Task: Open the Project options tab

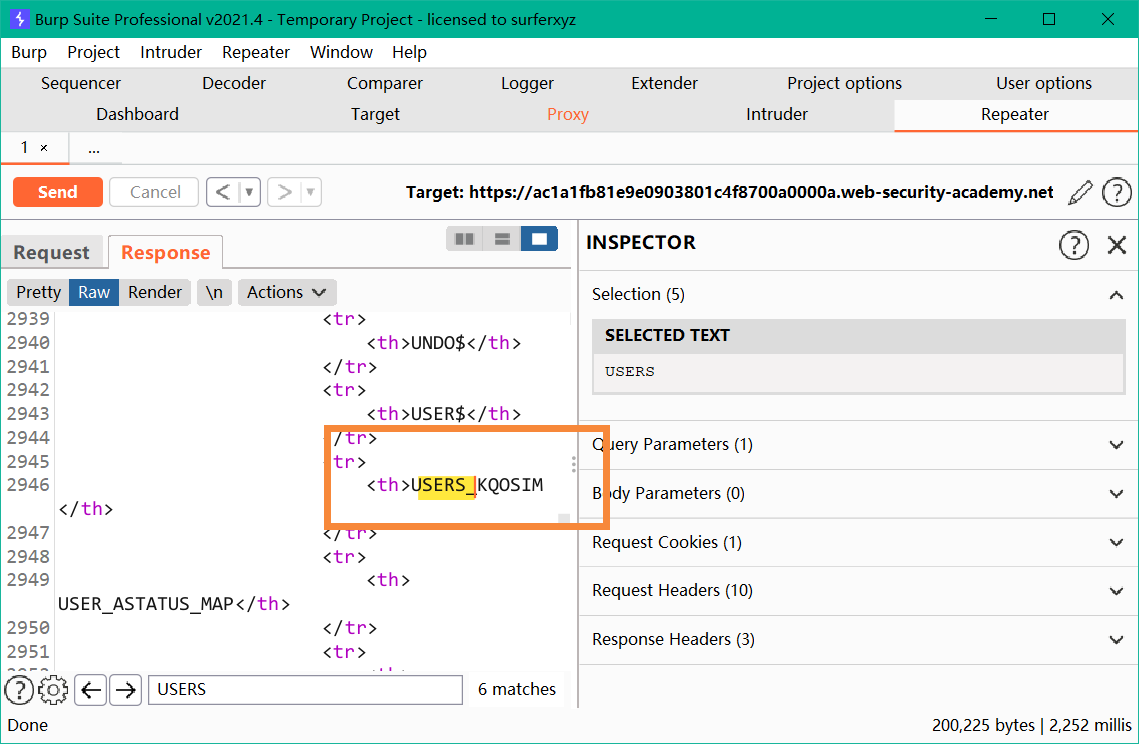Action: click(x=844, y=84)
